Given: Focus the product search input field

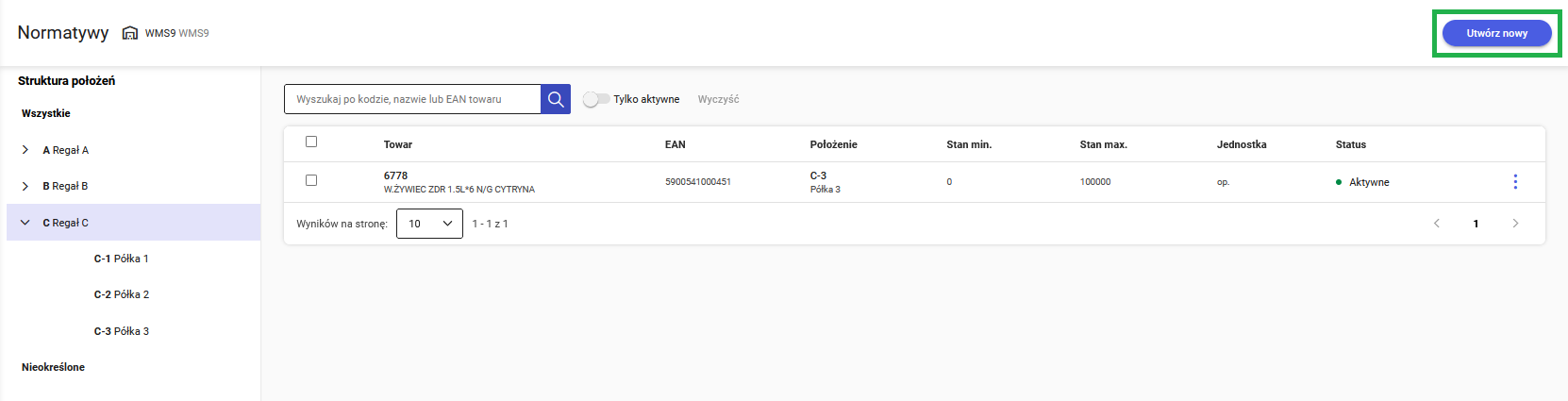Looking at the screenshot, I should pyautogui.click(x=412, y=99).
